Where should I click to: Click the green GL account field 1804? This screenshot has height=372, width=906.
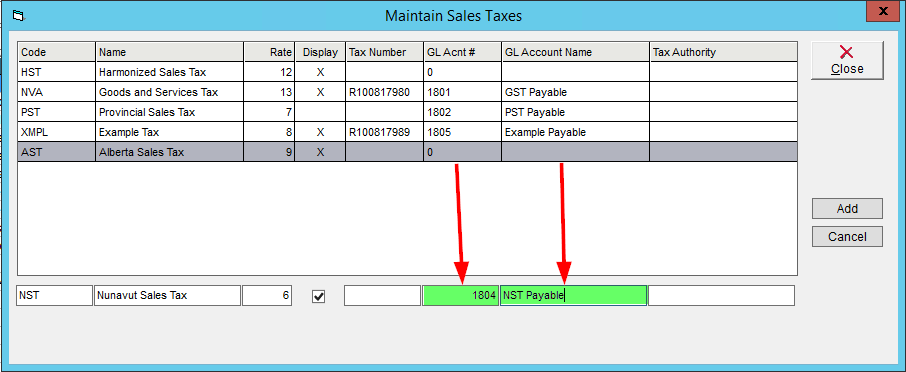(x=461, y=295)
